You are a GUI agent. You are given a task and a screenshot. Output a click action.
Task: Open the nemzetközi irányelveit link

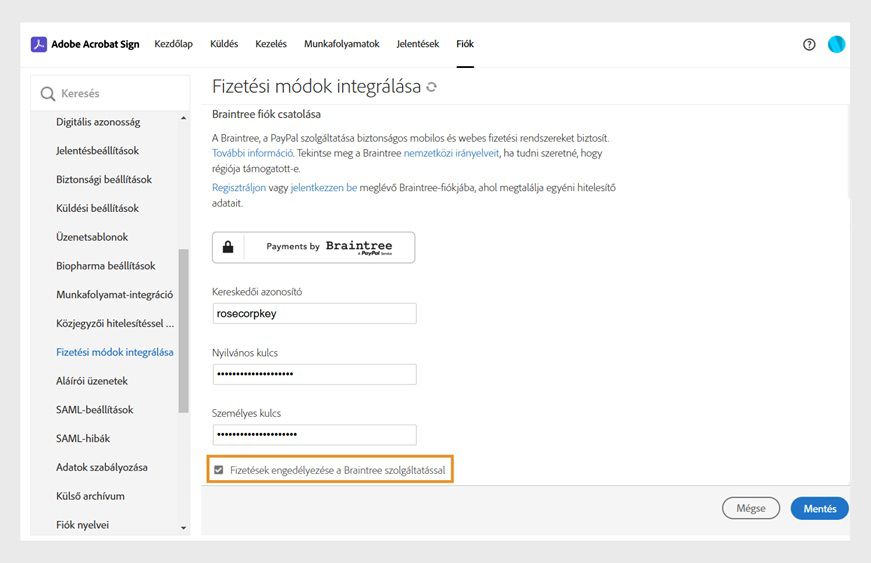click(x=451, y=153)
